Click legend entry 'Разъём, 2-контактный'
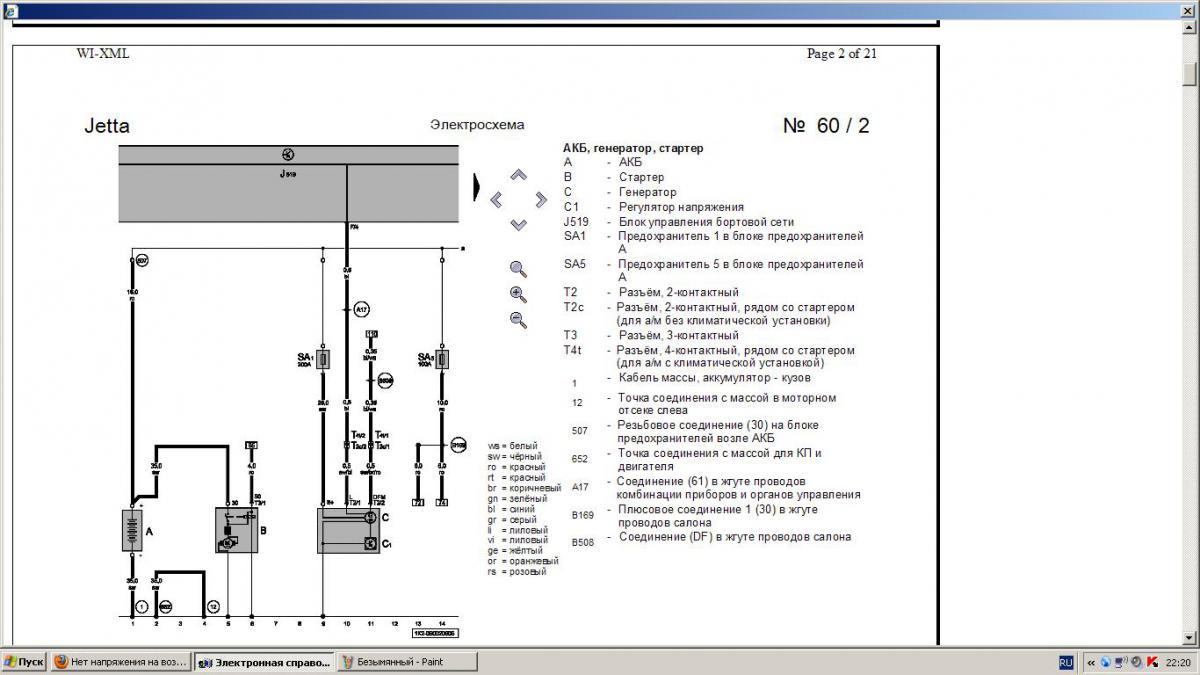The image size is (1200, 675). click(678, 293)
